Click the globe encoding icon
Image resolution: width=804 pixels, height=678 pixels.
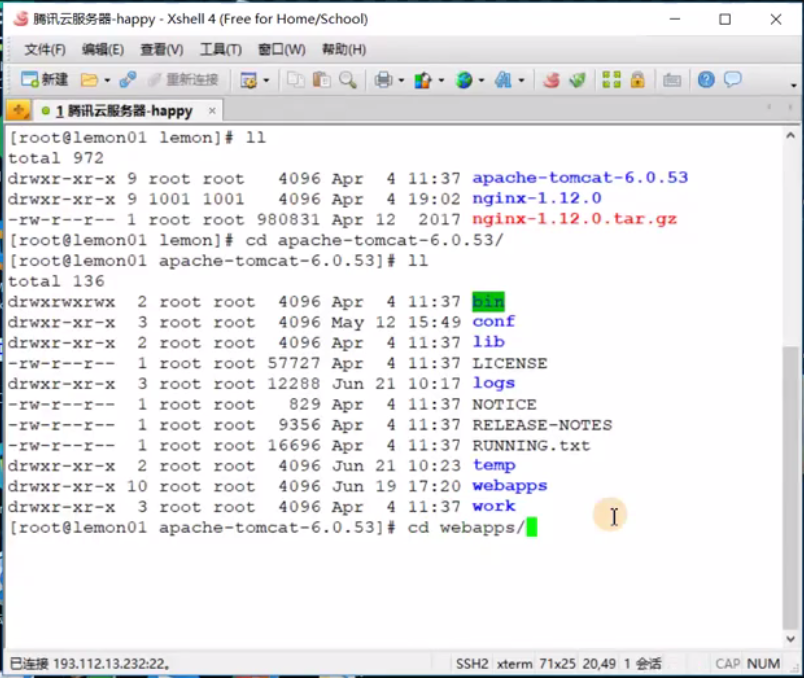click(x=464, y=80)
